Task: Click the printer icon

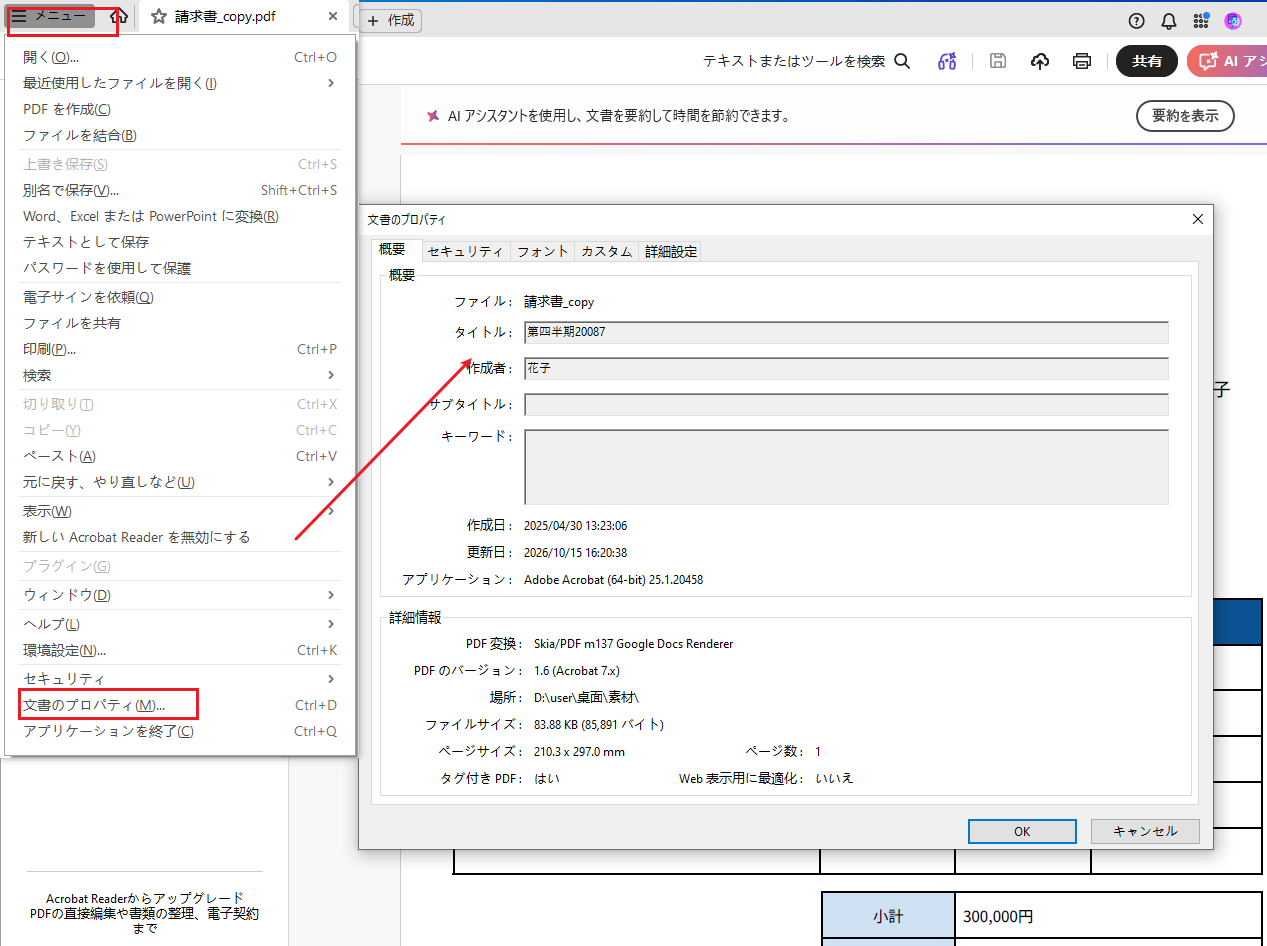Action: [x=1082, y=61]
